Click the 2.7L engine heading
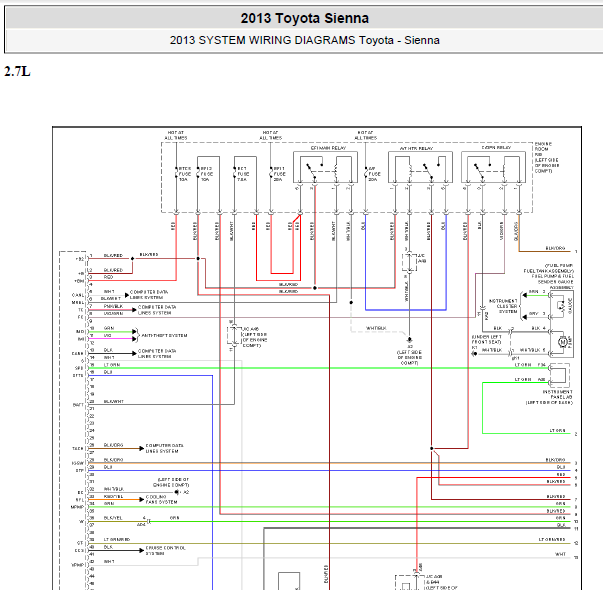This screenshot has height=590, width=603. [x=17, y=72]
